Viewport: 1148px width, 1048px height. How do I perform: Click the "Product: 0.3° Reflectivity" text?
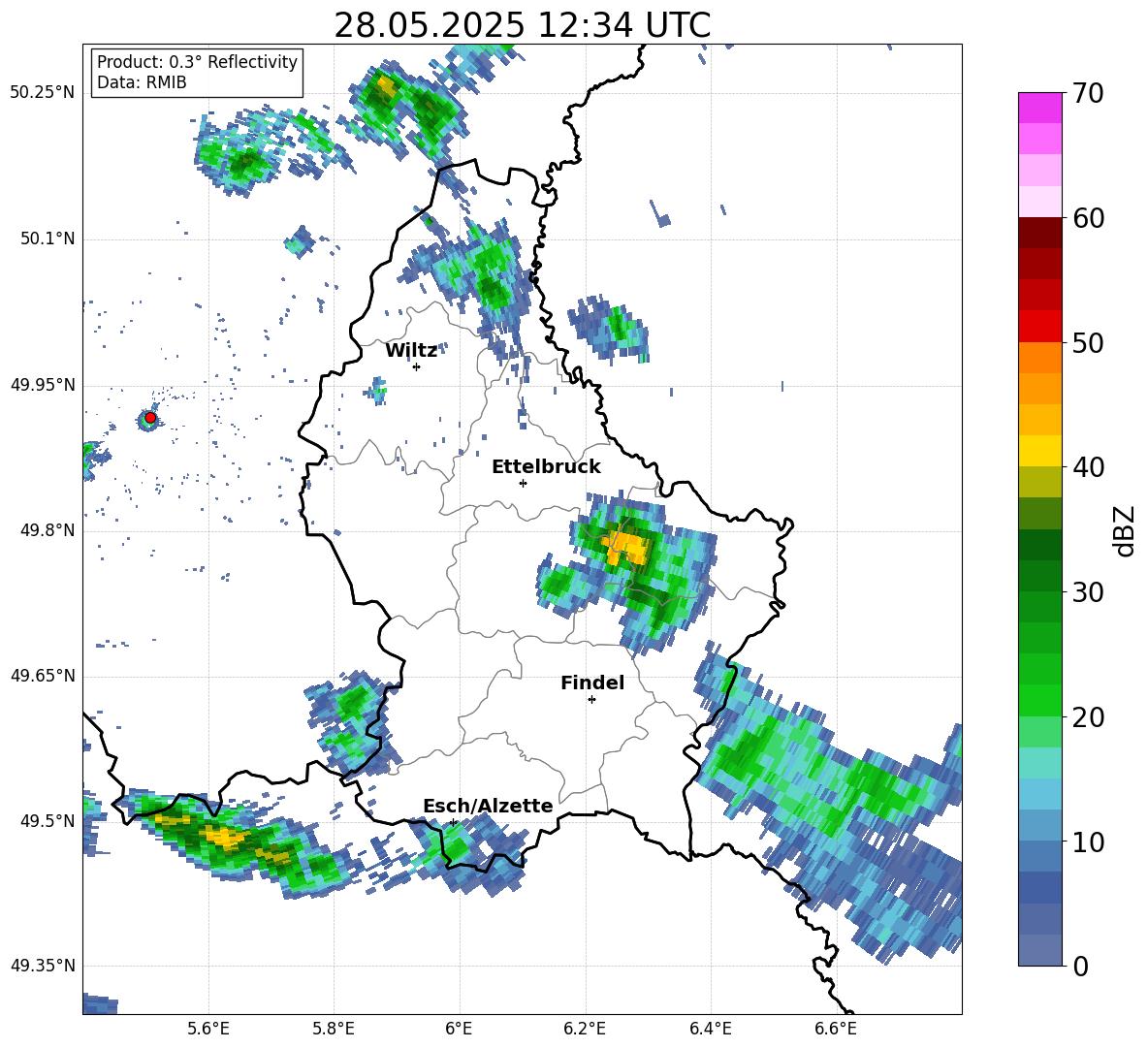tap(197, 62)
